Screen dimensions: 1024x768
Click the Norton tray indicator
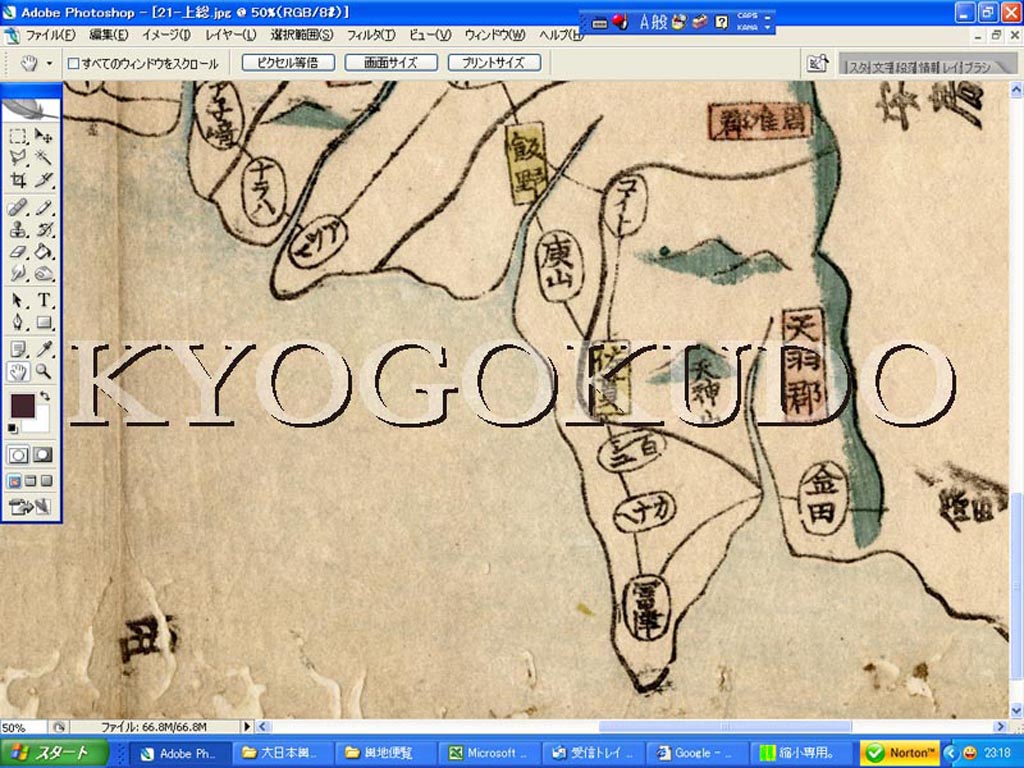(x=900, y=753)
